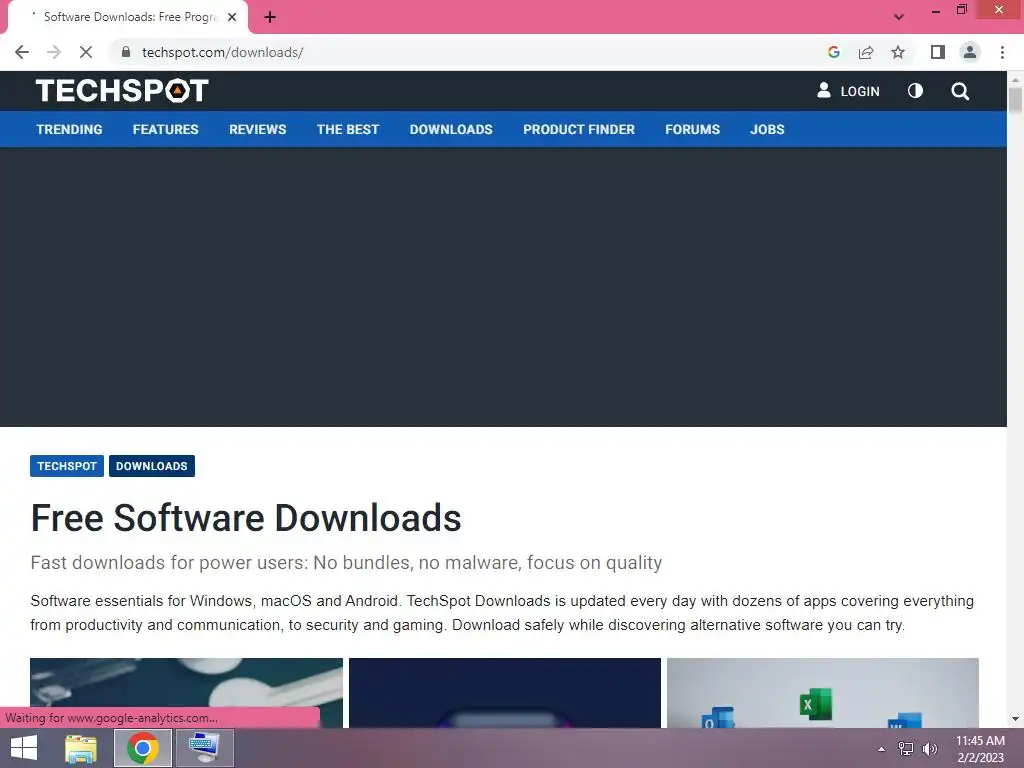Click the TechSpot logo
The height and width of the screenshot is (768, 1024).
coord(122,91)
